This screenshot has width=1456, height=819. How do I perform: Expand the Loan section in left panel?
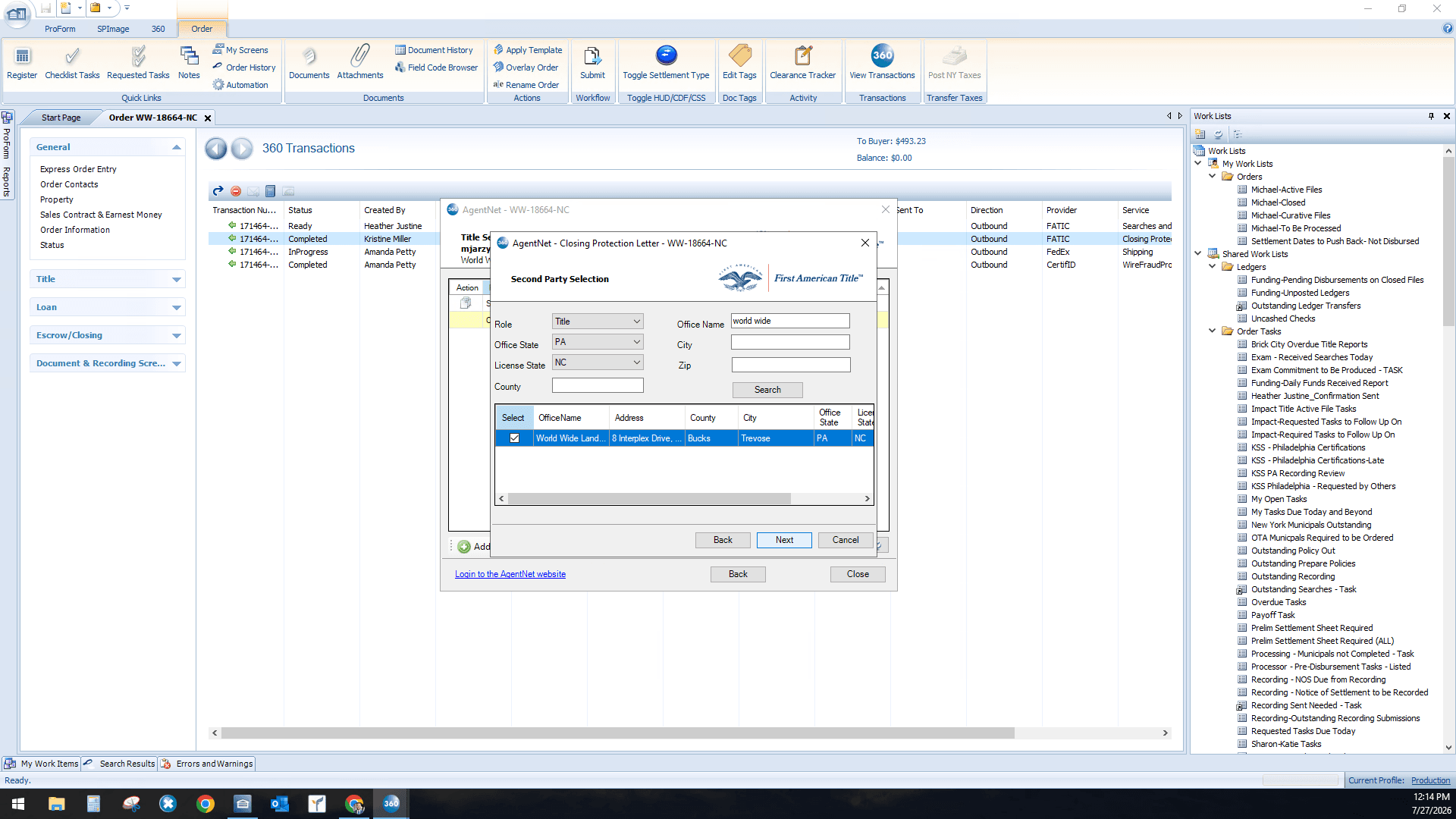(108, 307)
